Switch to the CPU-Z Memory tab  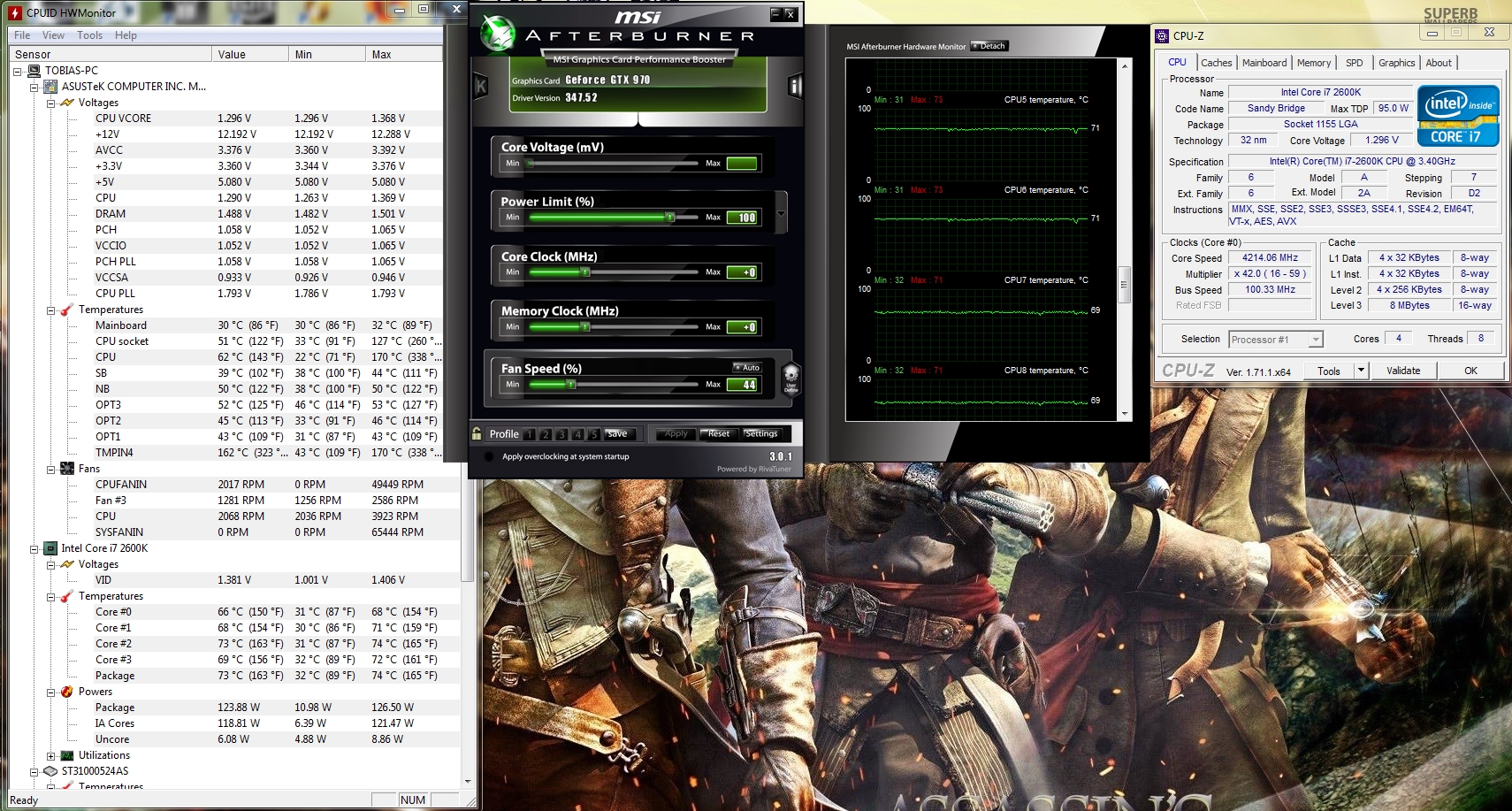pyautogui.click(x=1314, y=63)
